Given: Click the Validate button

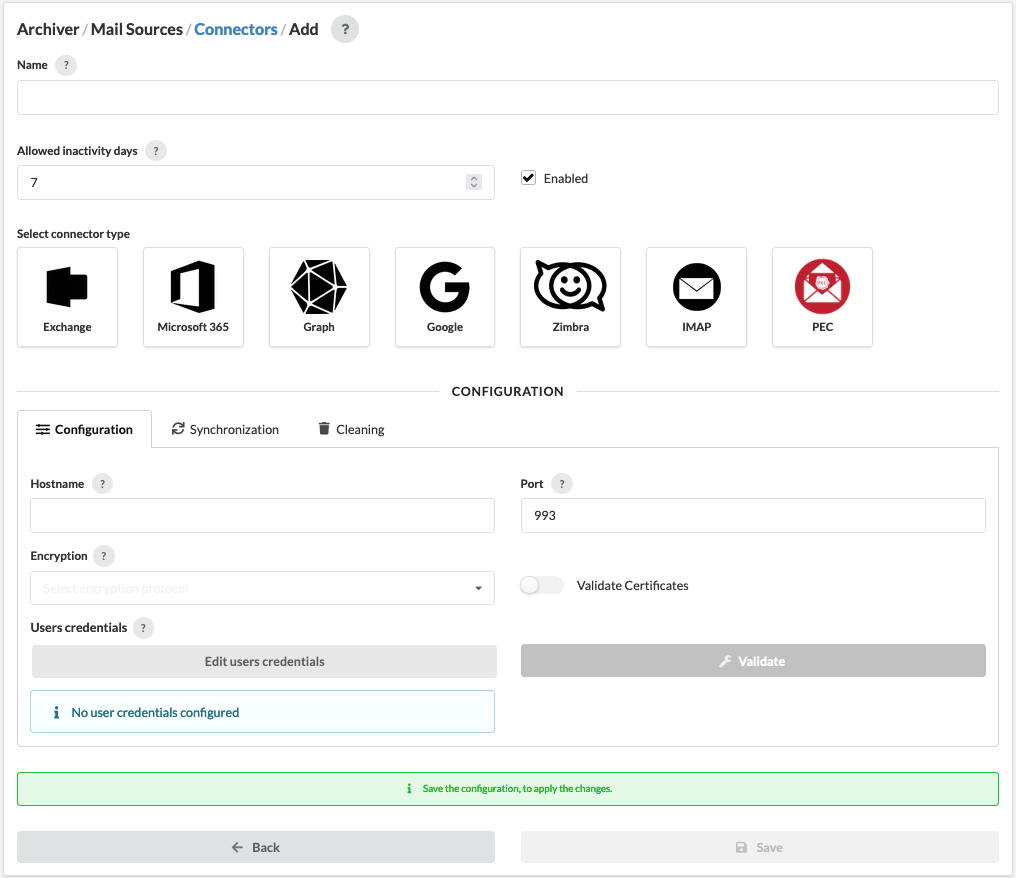Looking at the screenshot, I should [x=753, y=660].
